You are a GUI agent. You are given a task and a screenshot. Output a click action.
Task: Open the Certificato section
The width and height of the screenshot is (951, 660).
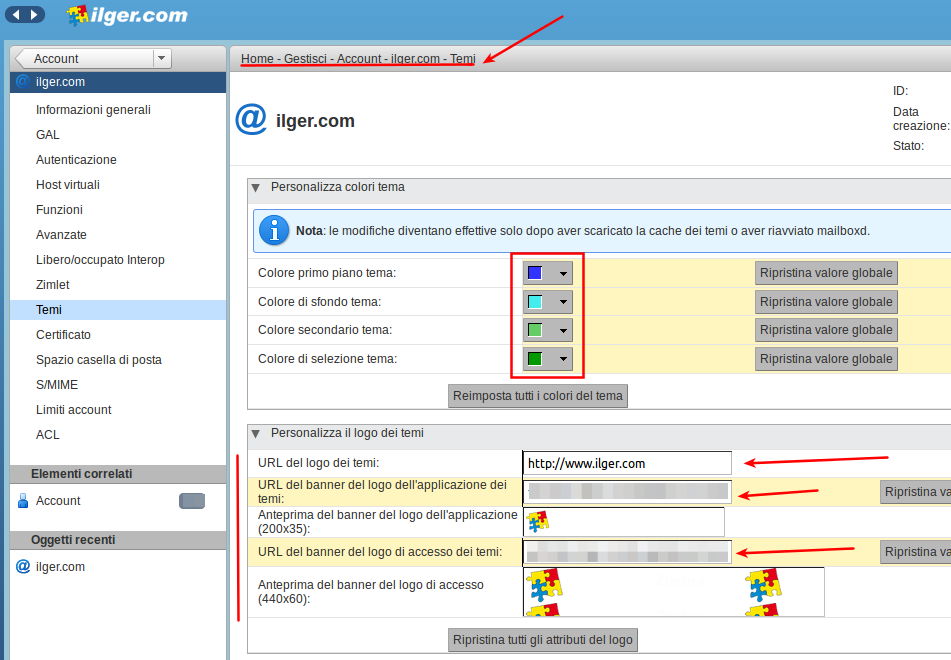pyautogui.click(x=63, y=335)
